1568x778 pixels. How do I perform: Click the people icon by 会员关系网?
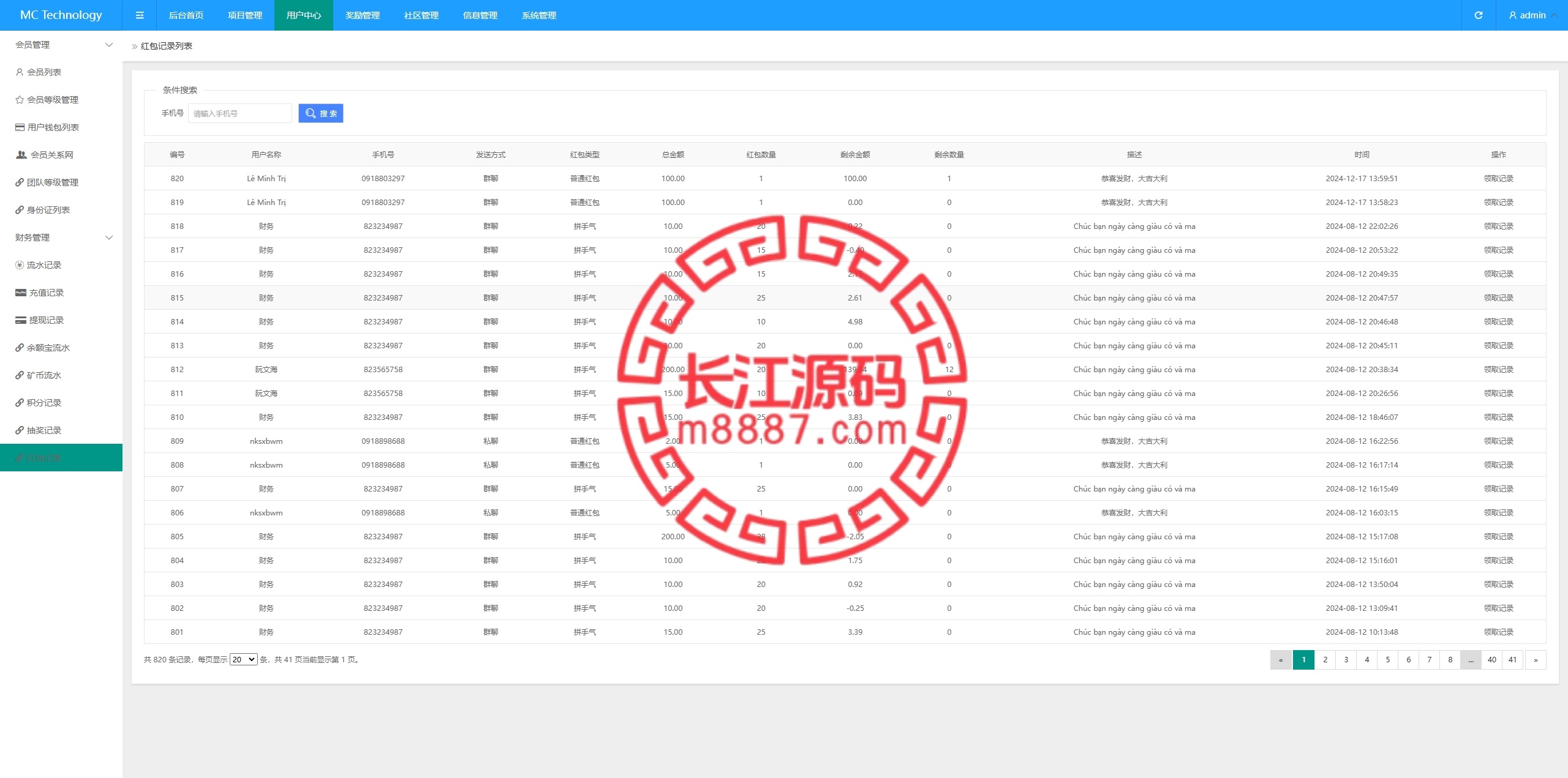[21, 155]
